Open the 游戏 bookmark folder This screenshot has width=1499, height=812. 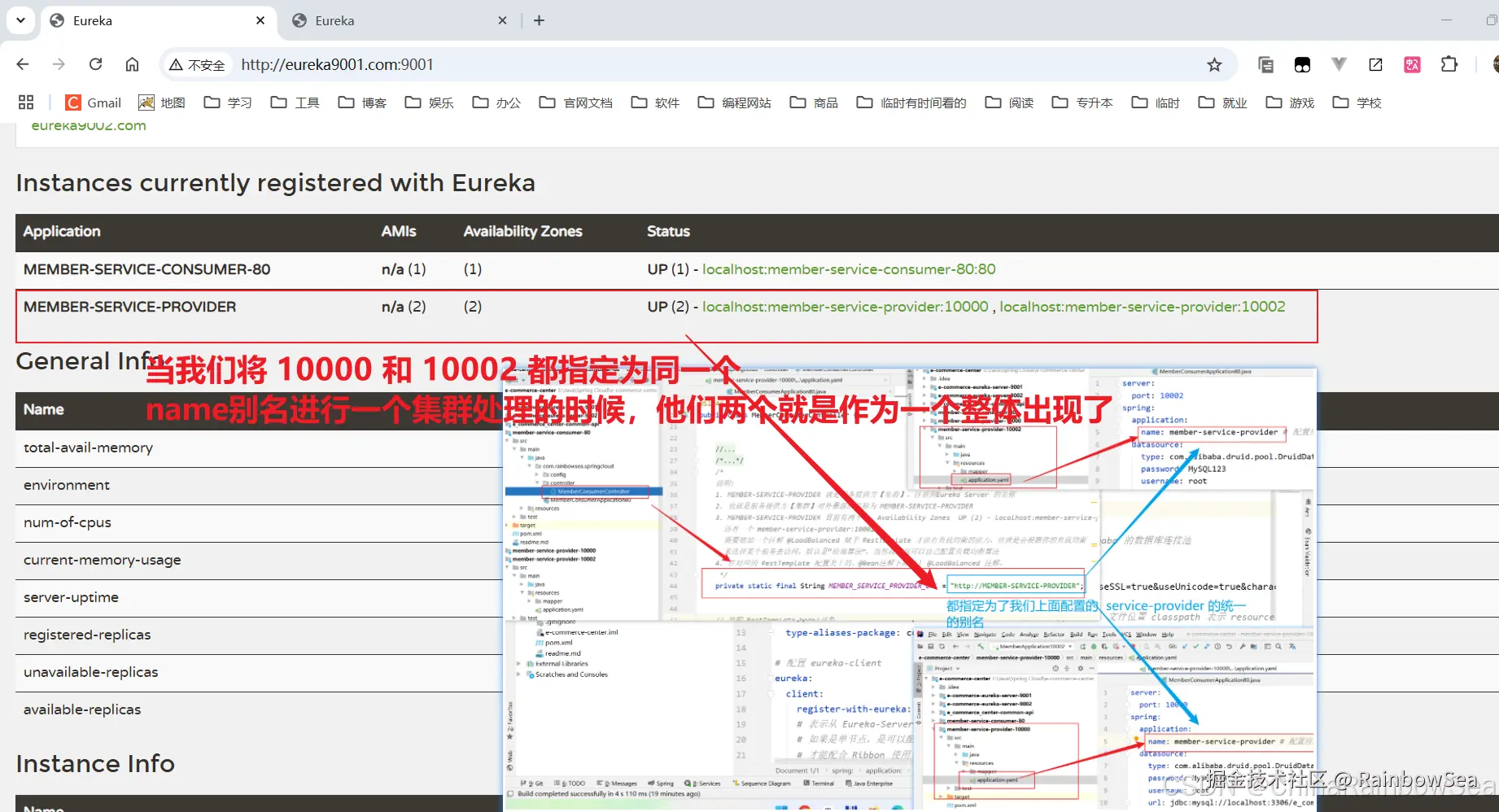point(1290,103)
